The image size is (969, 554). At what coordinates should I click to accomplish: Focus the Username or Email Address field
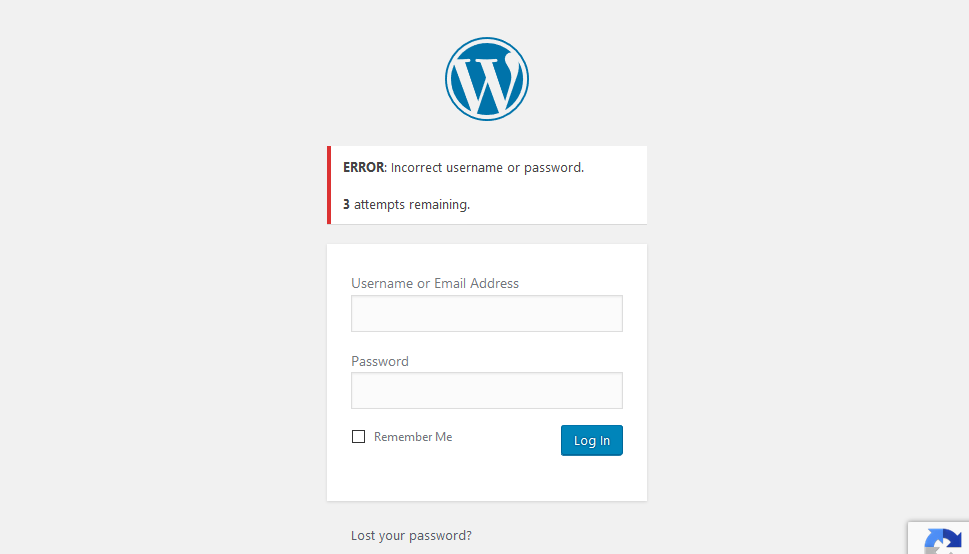click(x=487, y=313)
